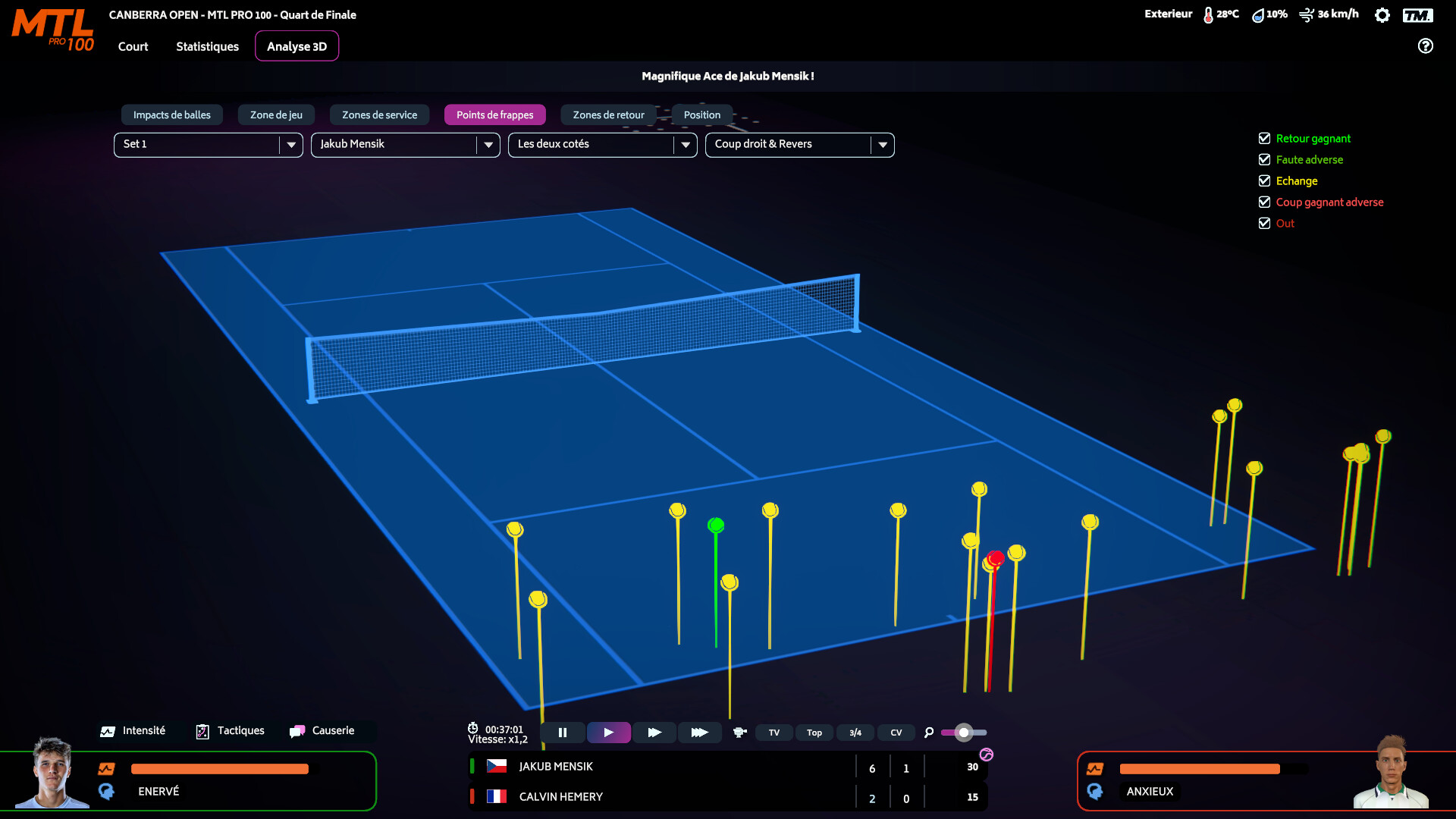Select triple-arrow fastest forward speed

click(699, 733)
